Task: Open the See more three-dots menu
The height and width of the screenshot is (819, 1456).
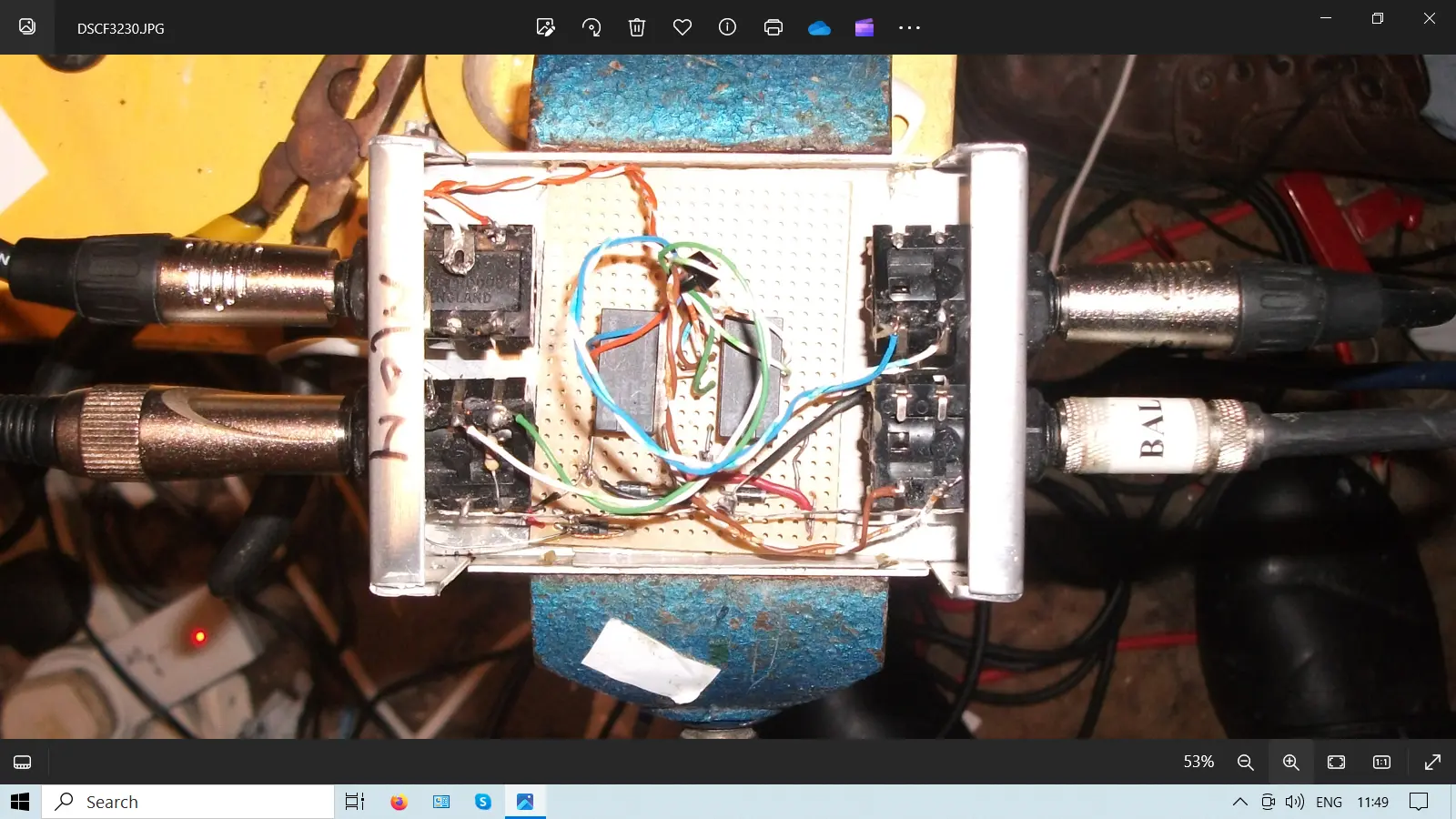Action: click(x=909, y=28)
